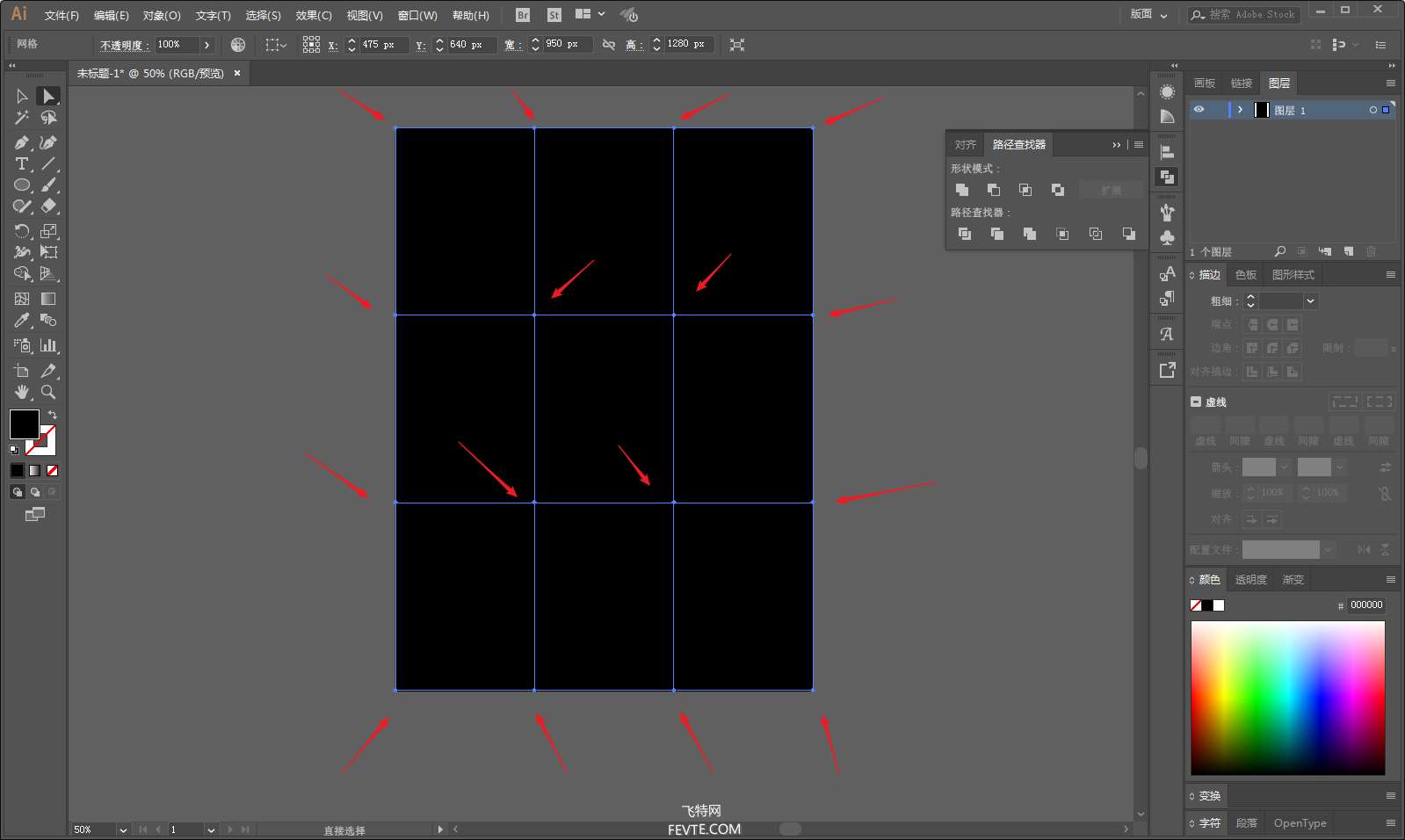Toggle the constrain width and height link
The width and height of the screenshot is (1405, 840).
click(x=609, y=45)
